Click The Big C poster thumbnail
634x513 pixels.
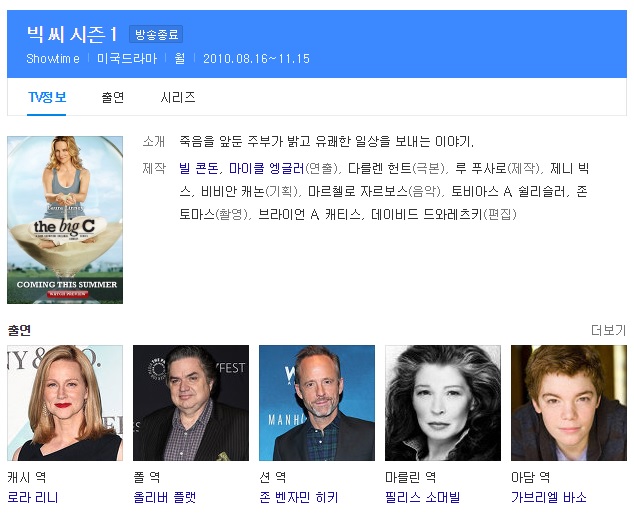point(65,220)
